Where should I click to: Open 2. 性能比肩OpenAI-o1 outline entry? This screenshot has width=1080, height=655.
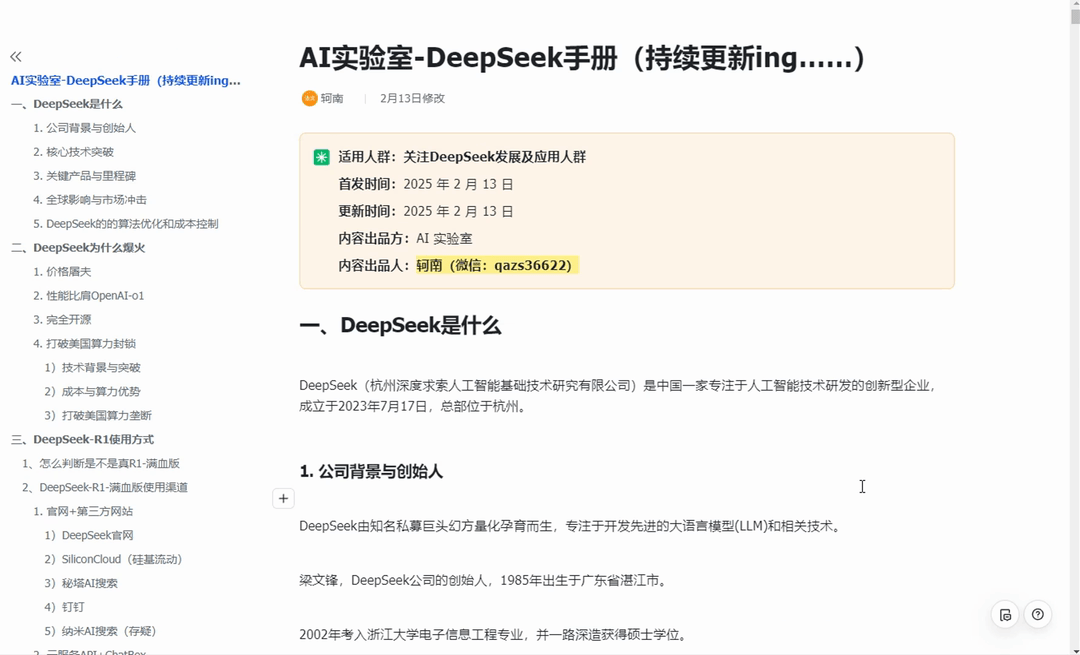pos(88,295)
